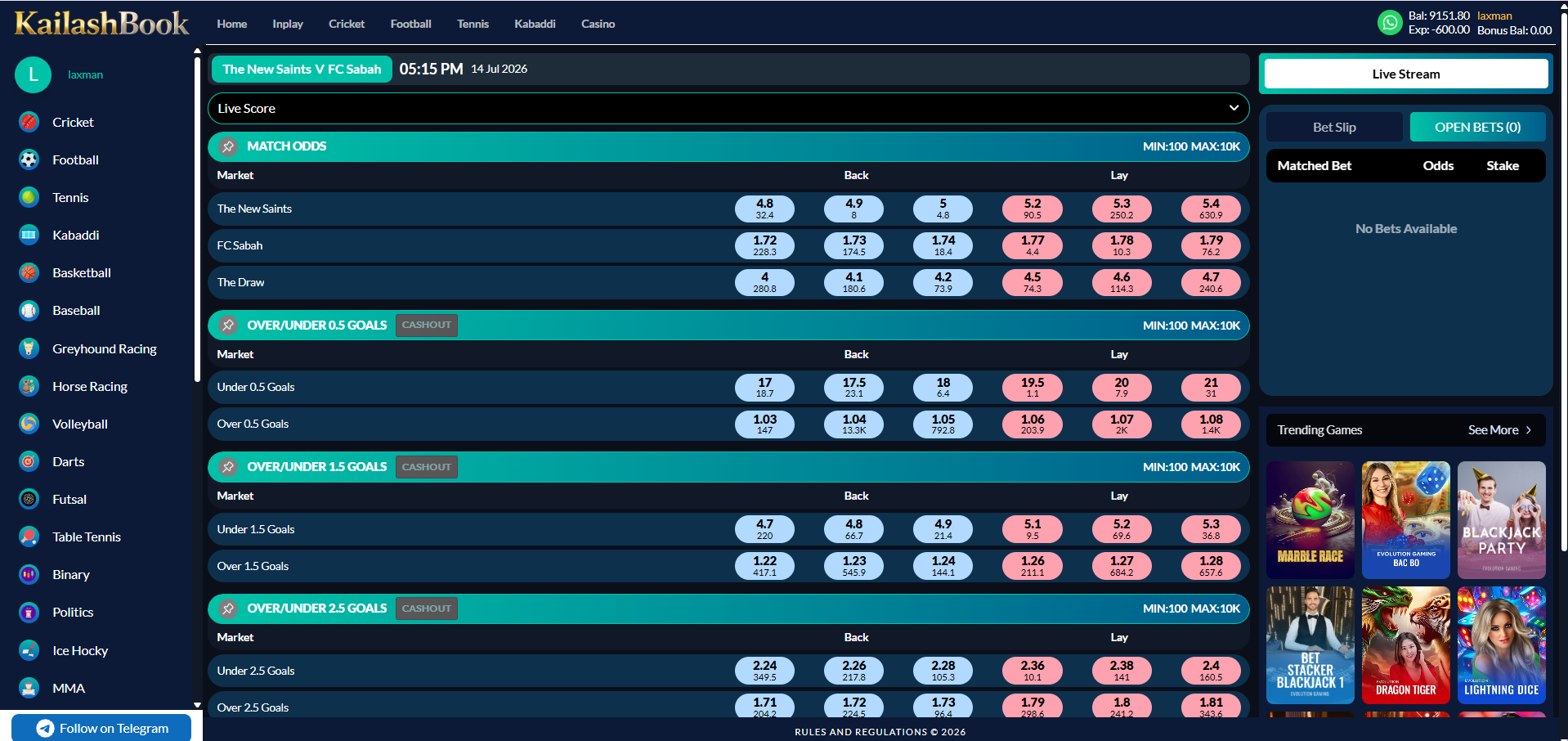
Task: Back The Draw at odds 4.2
Action: tap(943, 282)
